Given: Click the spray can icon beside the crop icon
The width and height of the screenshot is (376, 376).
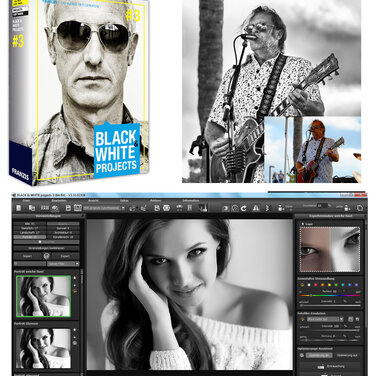Looking at the screenshot, I should [347, 208].
